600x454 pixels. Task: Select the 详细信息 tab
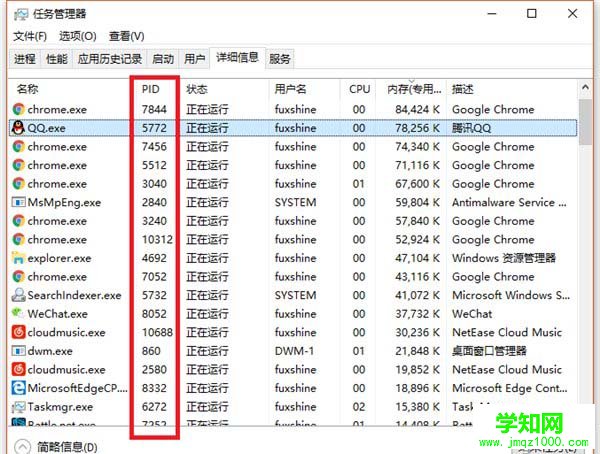point(237,58)
